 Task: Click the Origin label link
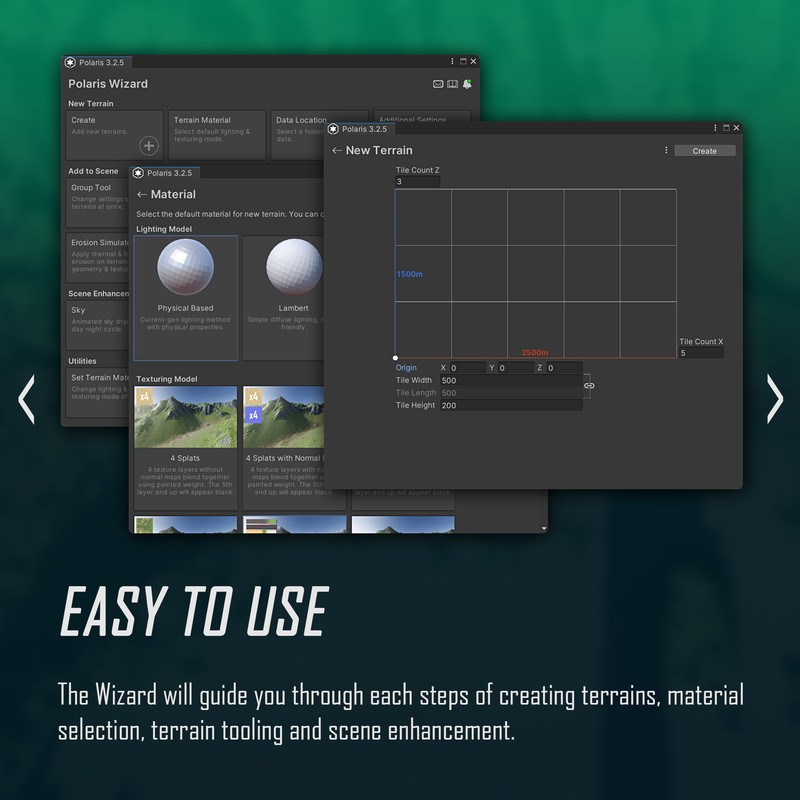coord(406,367)
